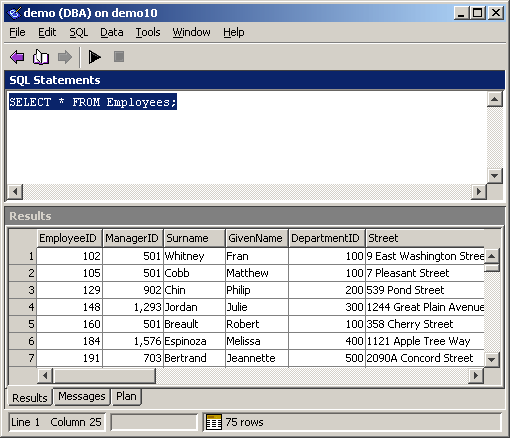
Task: Open the File menu
Action: pos(17,32)
